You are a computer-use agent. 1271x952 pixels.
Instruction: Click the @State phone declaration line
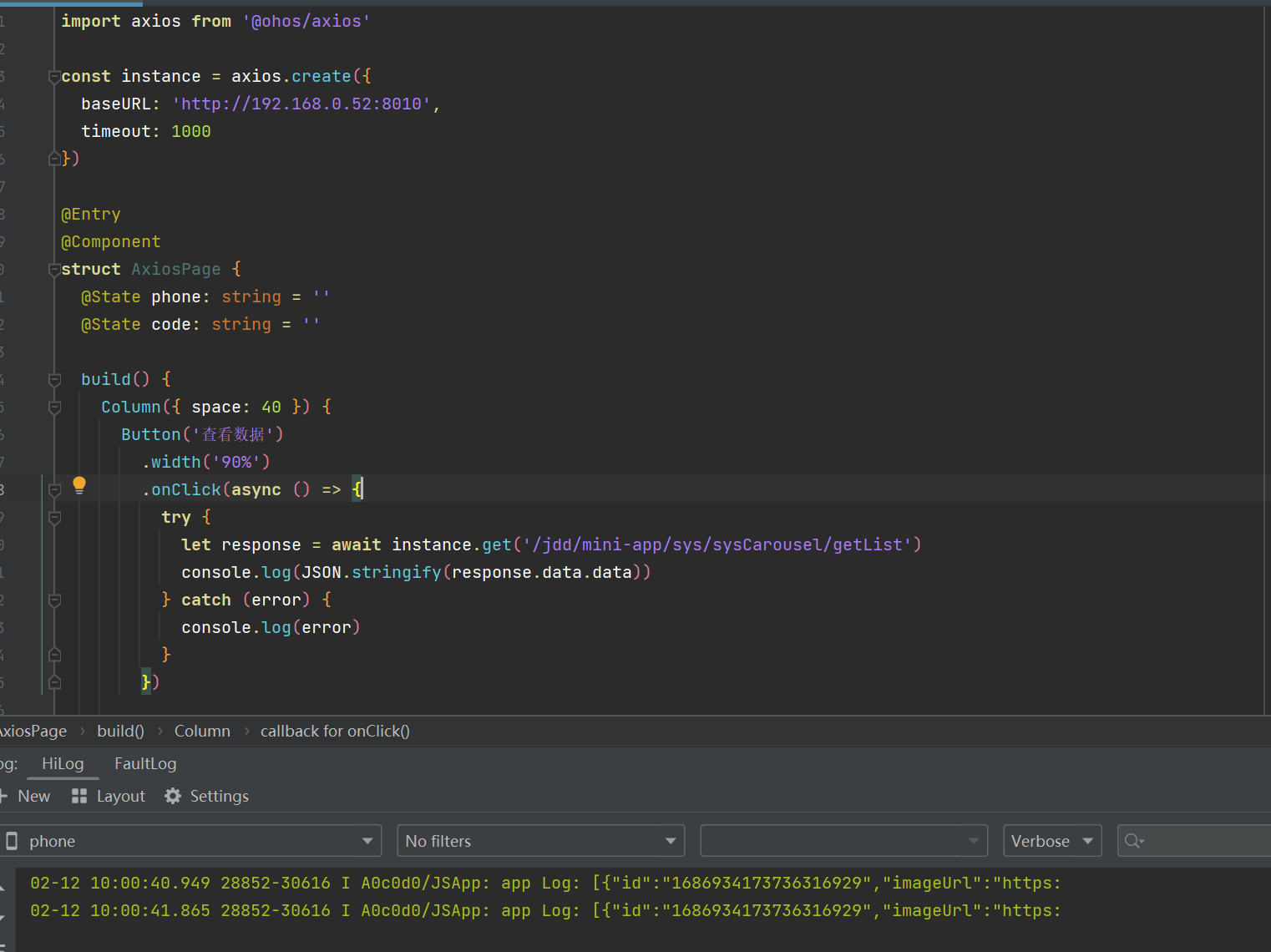(x=205, y=296)
